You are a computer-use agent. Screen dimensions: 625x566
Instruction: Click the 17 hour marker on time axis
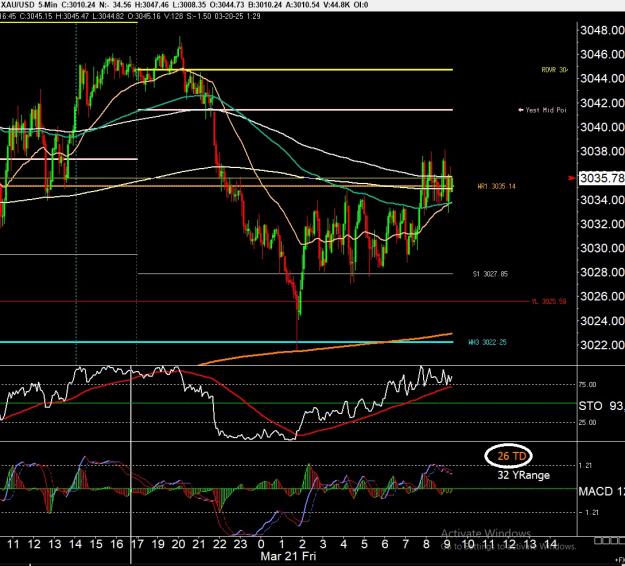[137, 544]
